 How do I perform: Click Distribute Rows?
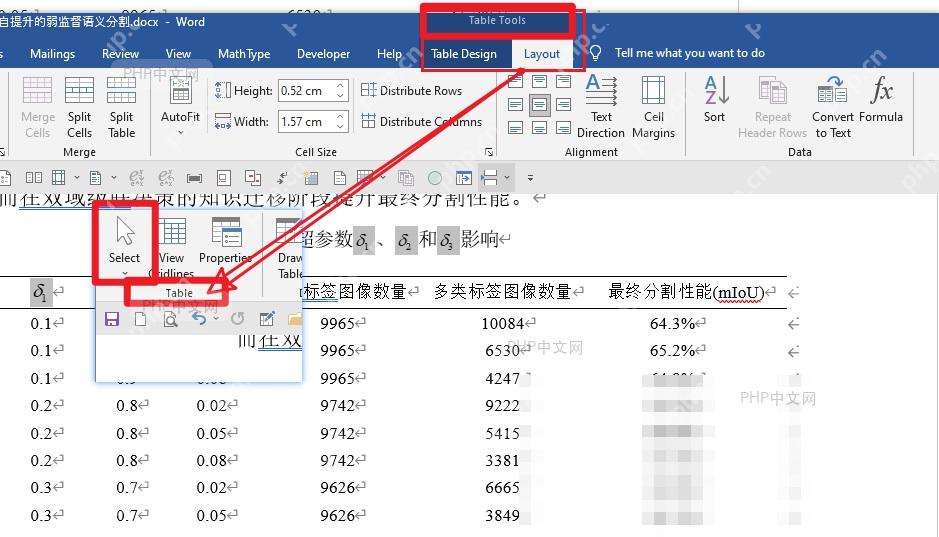[411, 90]
